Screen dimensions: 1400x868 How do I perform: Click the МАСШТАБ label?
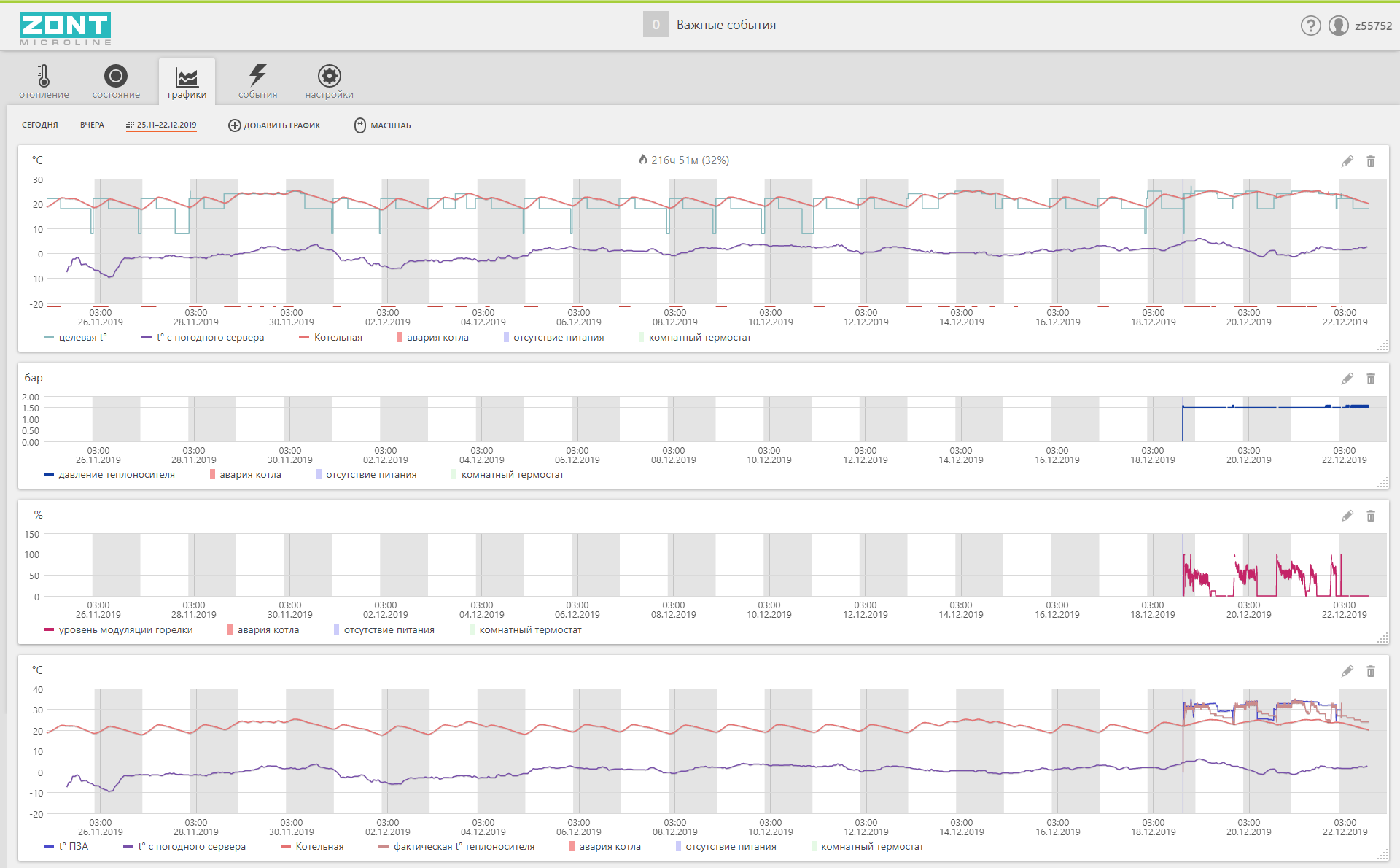(x=391, y=125)
